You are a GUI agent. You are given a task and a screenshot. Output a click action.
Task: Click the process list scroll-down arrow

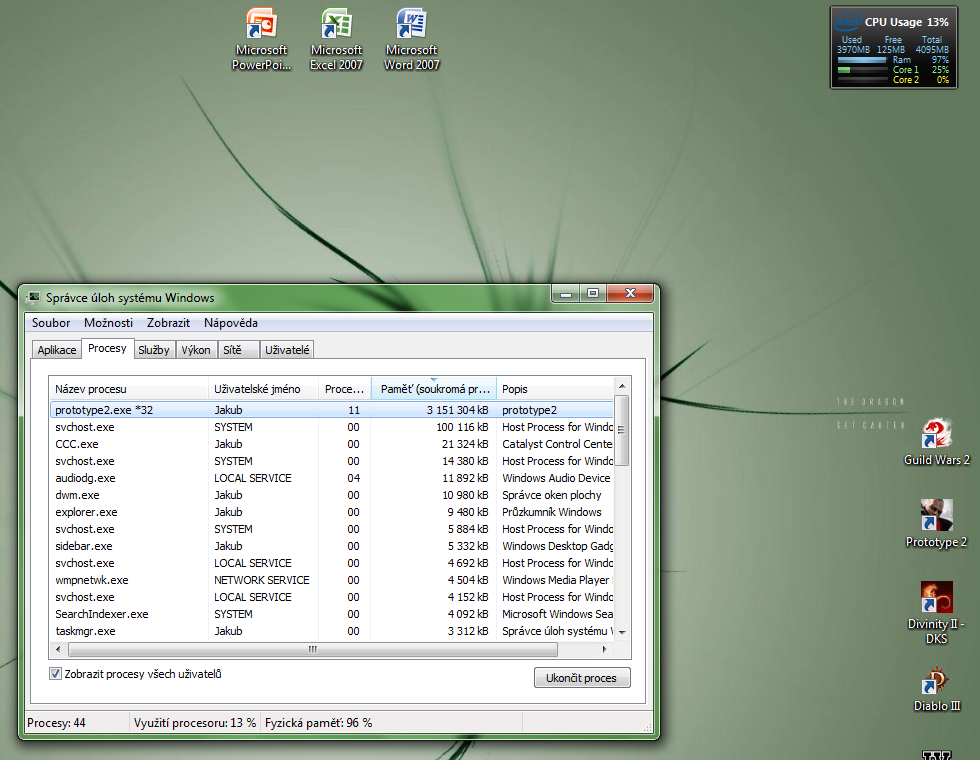(622, 632)
